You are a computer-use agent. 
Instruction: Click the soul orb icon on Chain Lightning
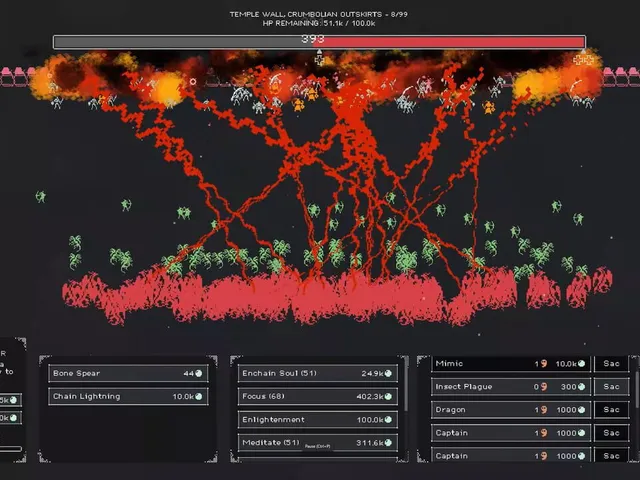(x=199, y=396)
